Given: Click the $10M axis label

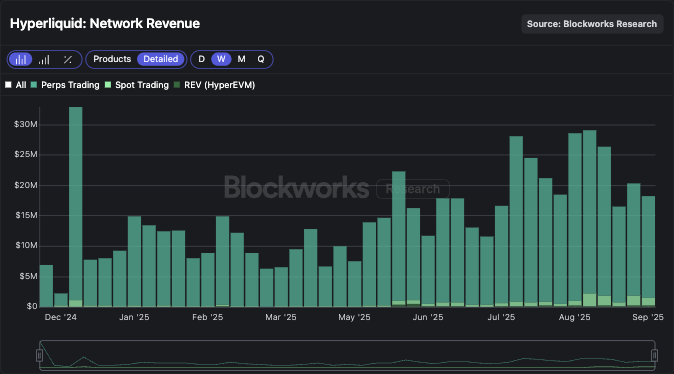Looking at the screenshot, I should point(25,245).
